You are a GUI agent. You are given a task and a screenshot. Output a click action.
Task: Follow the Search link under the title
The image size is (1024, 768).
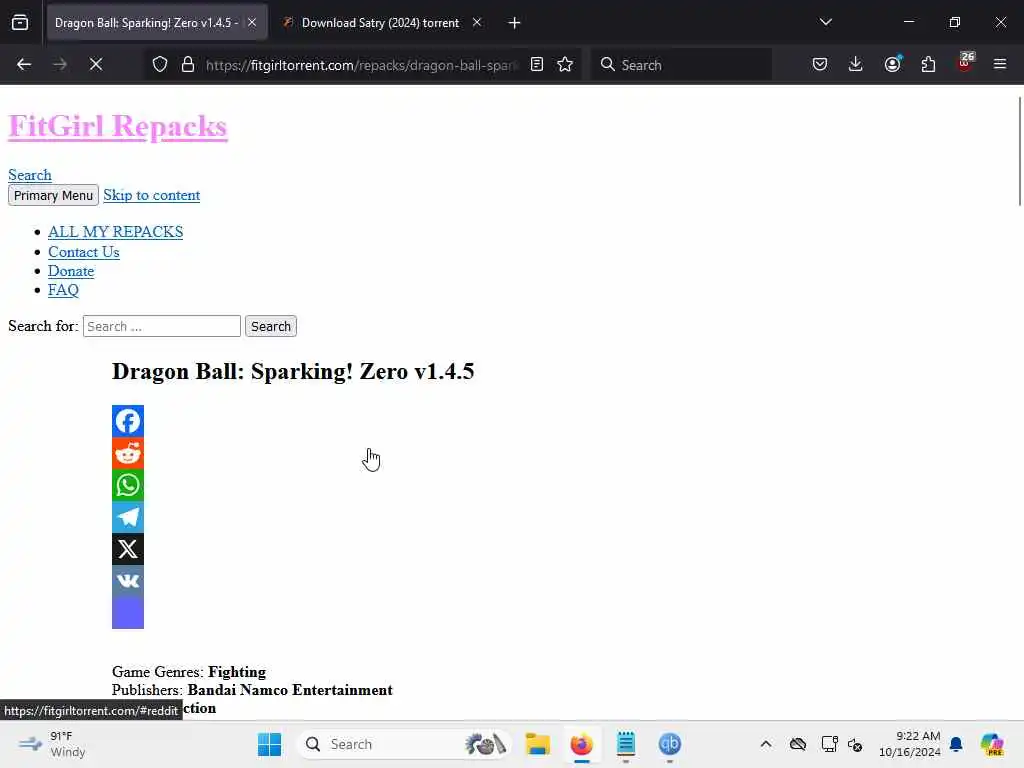[x=30, y=175]
